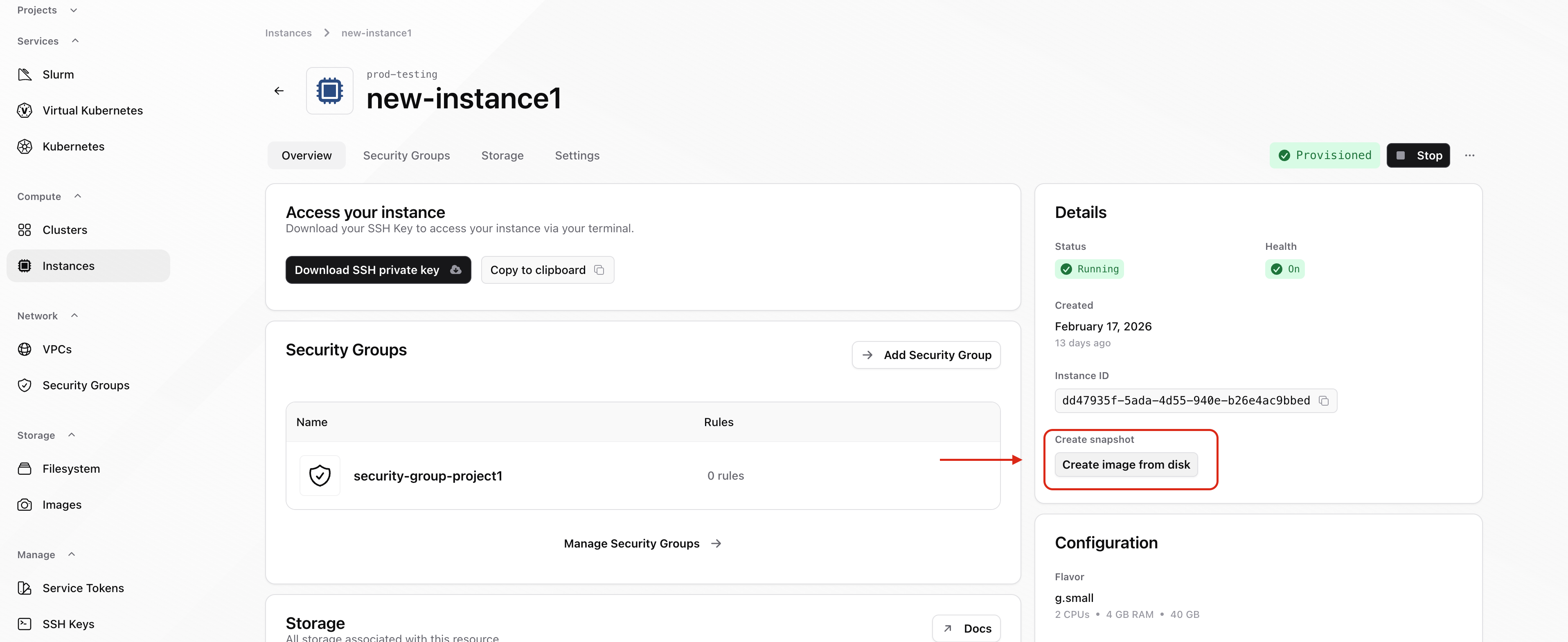Open the three-dot more actions menu

pos(1469,155)
